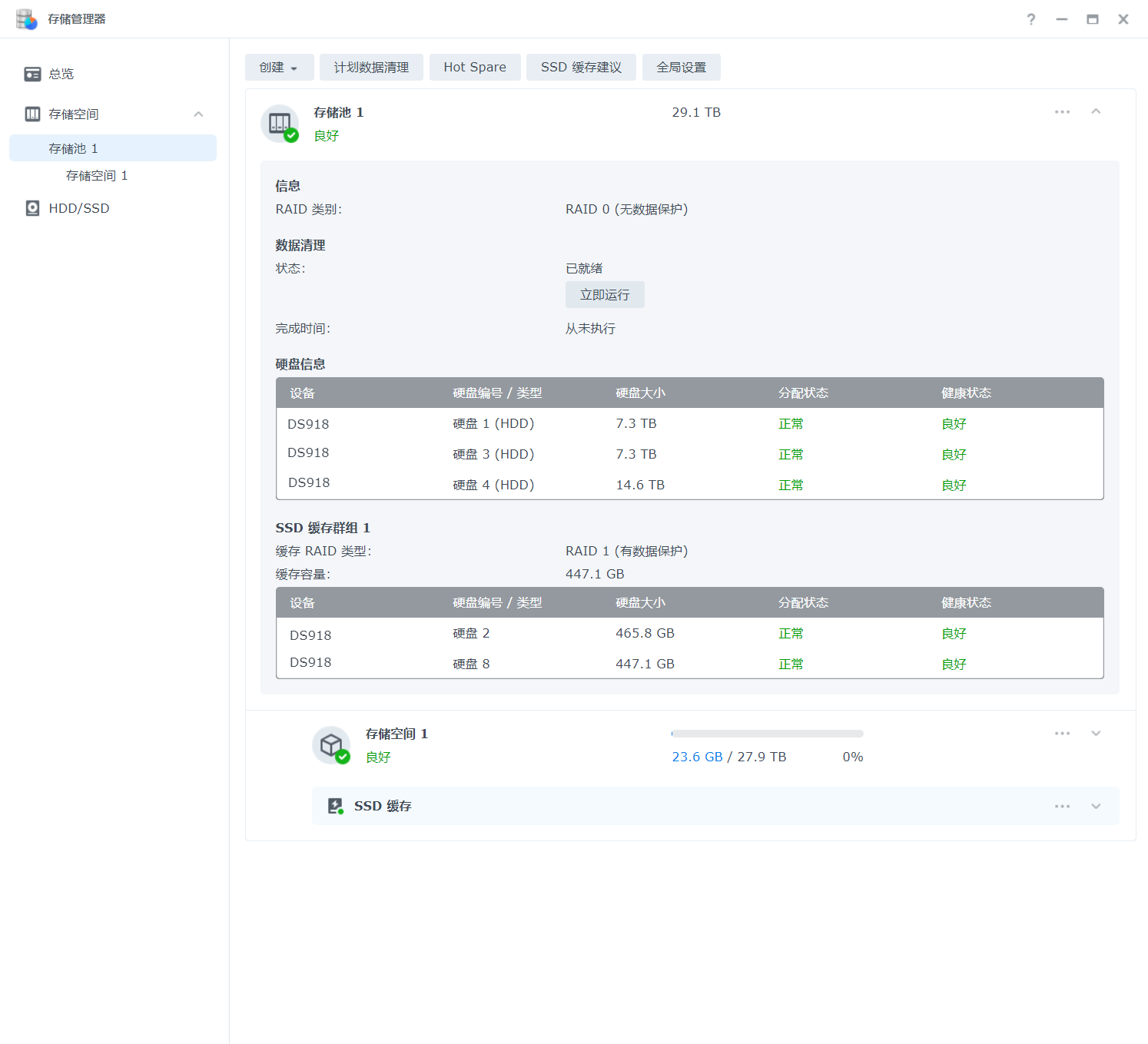Collapse the 存储空间 sidebar tree
1148x1044 pixels.
pyautogui.click(x=198, y=114)
